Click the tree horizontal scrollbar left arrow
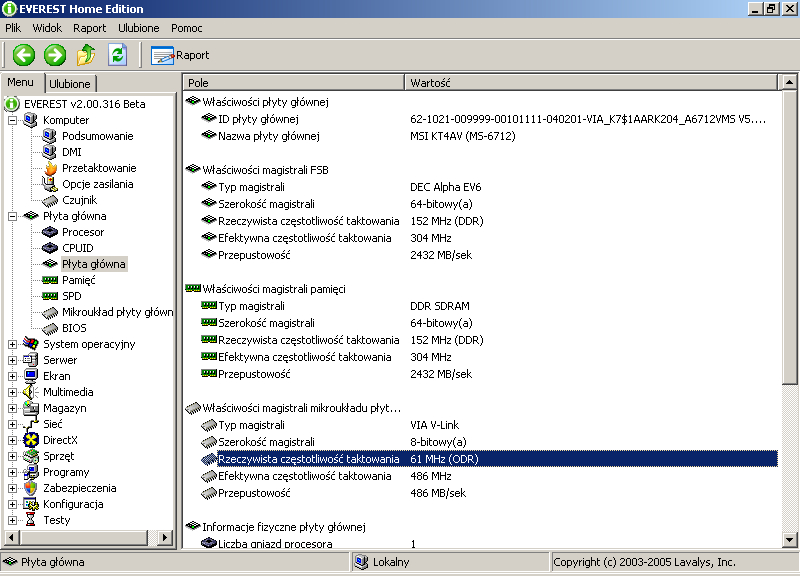 (x=12, y=537)
